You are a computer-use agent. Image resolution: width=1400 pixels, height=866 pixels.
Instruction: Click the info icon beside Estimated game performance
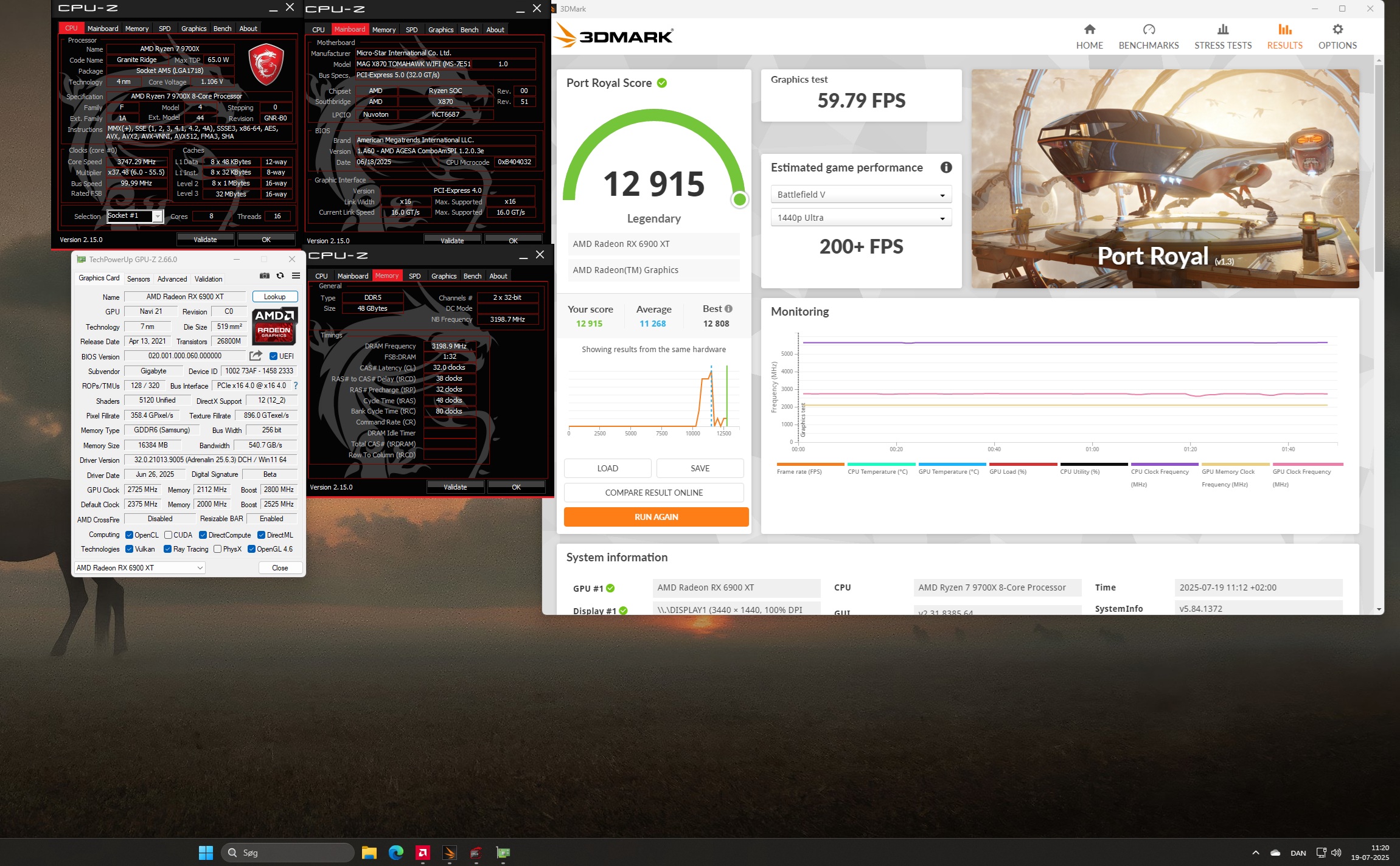tap(946, 167)
